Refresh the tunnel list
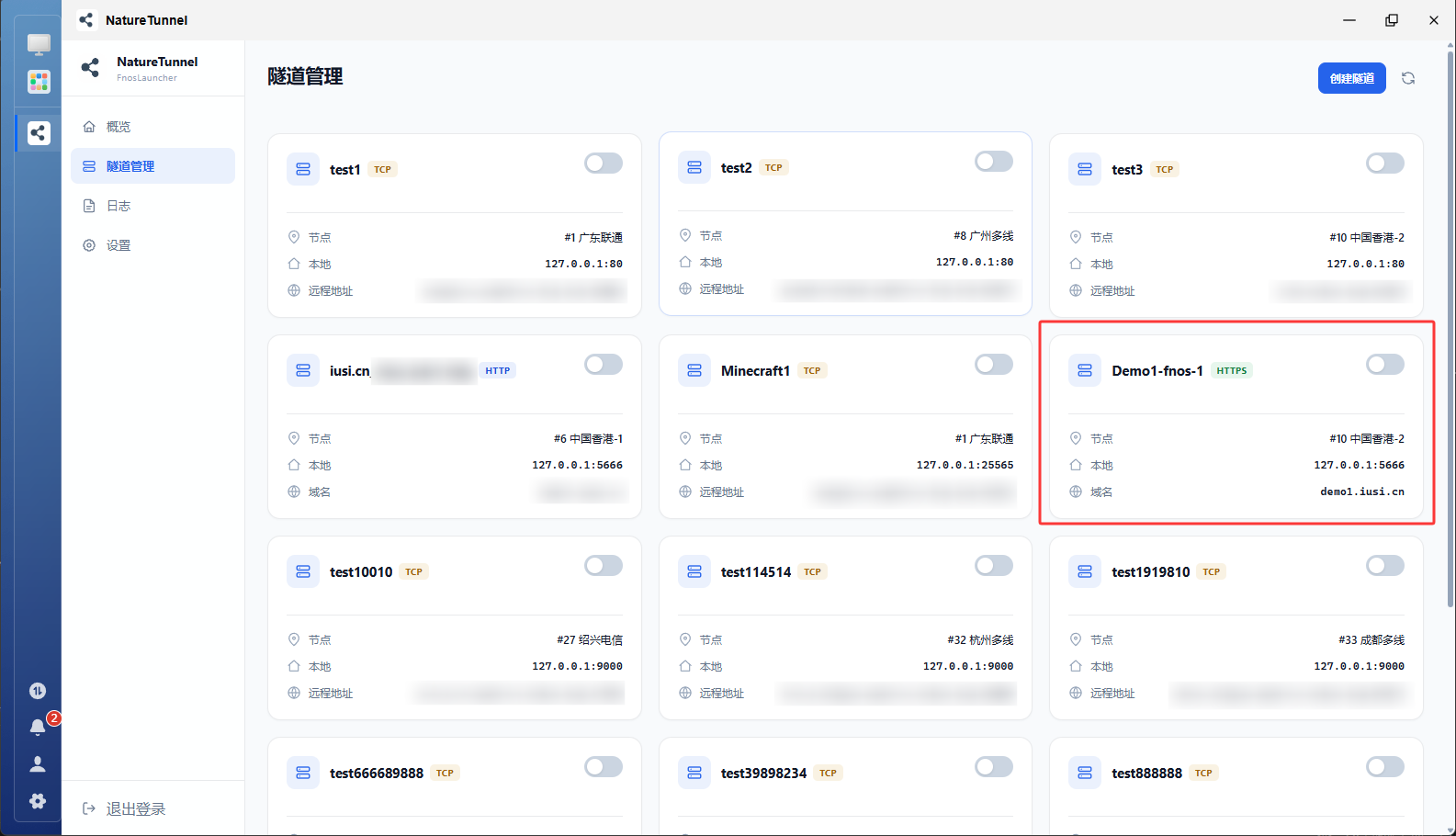The height and width of the screenshot is (836, 1456). pos(1408,78)
